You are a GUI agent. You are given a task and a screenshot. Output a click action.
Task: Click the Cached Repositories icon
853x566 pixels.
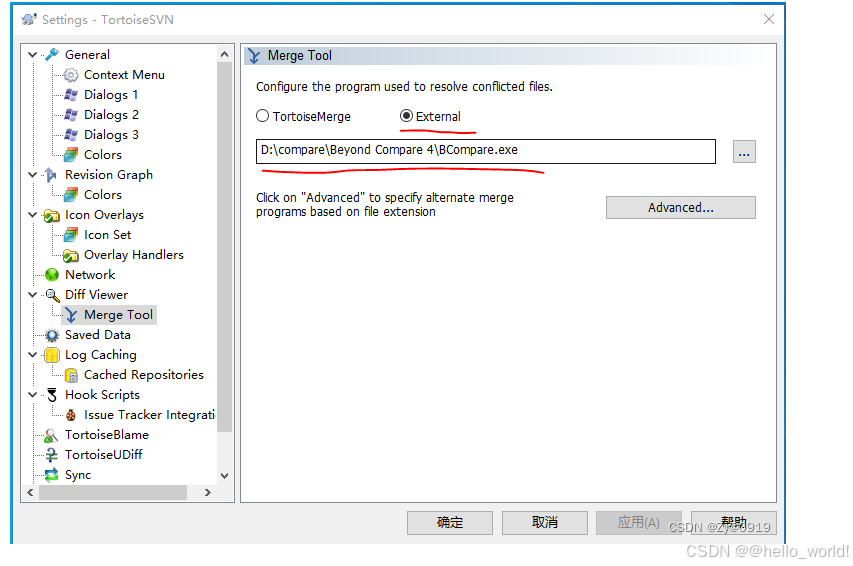pos(71,375)
